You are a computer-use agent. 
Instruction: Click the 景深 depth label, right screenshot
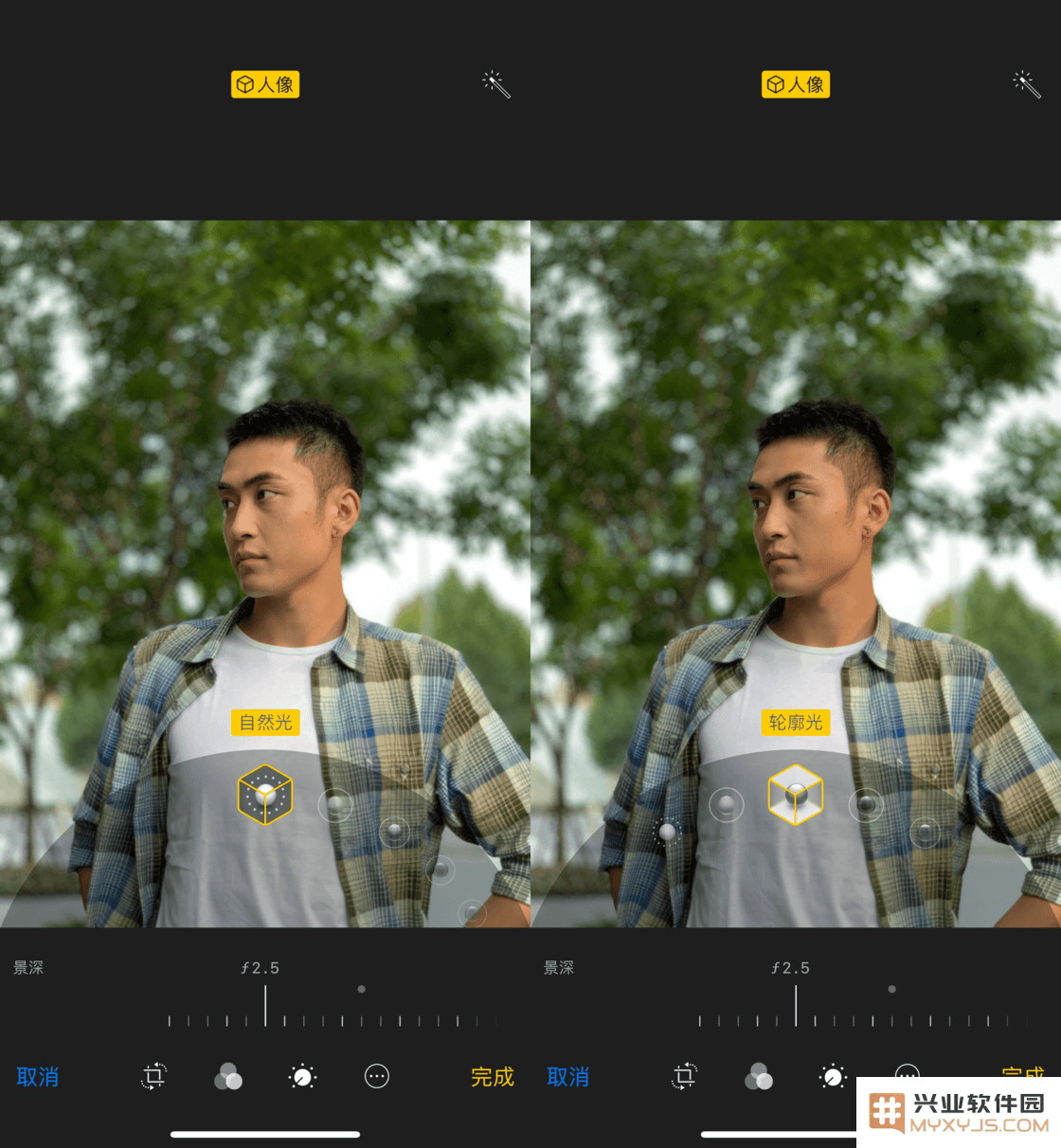pyautogui.click(x=559, y=967)
